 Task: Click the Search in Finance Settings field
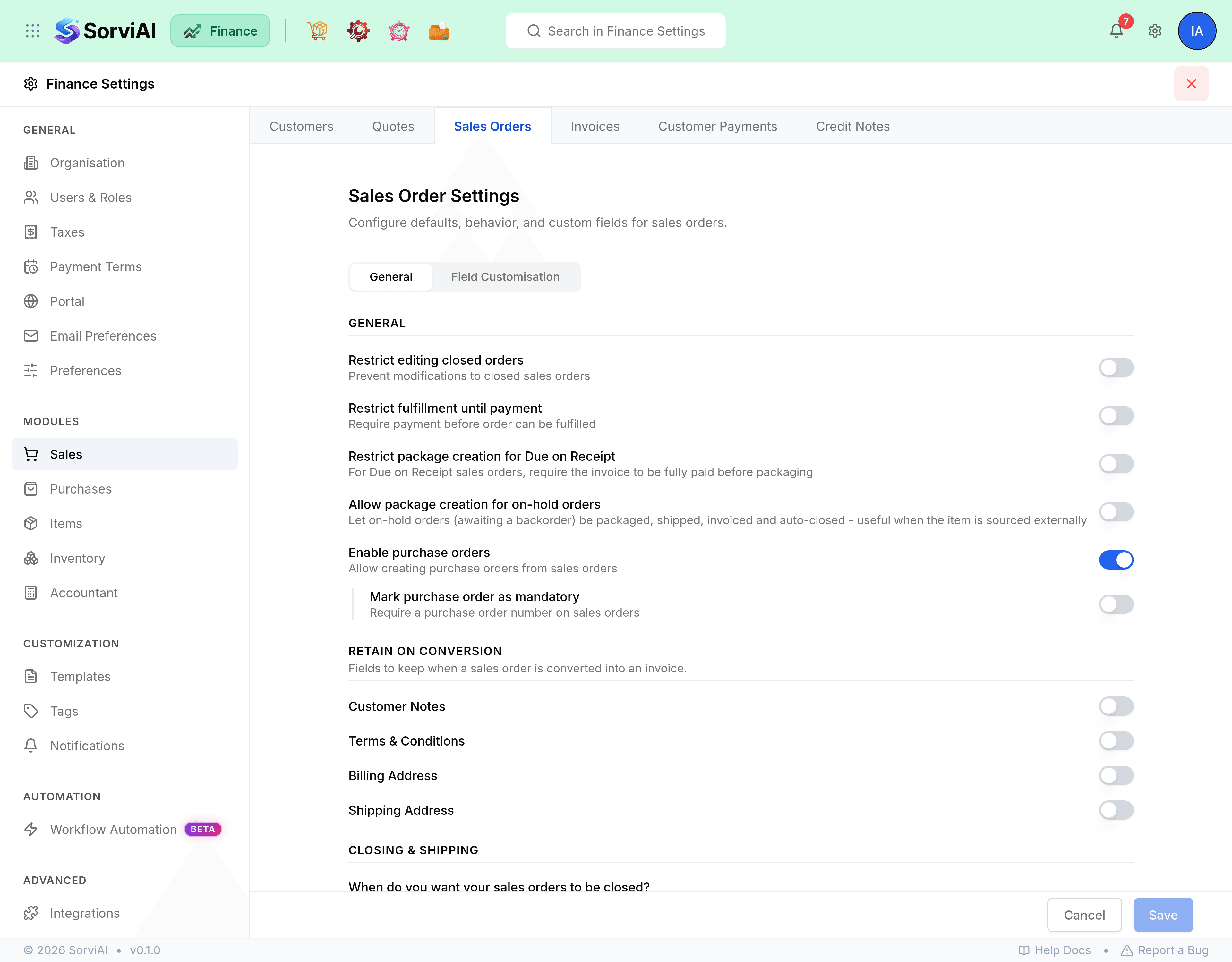click(615, 31)
